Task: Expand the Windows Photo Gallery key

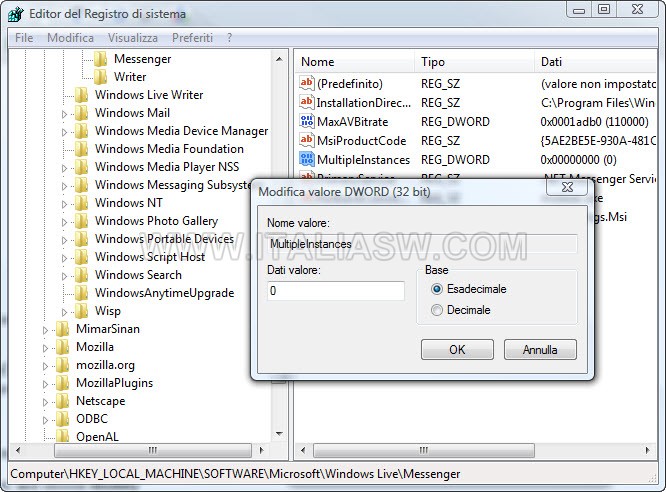Action: (64, 222)
